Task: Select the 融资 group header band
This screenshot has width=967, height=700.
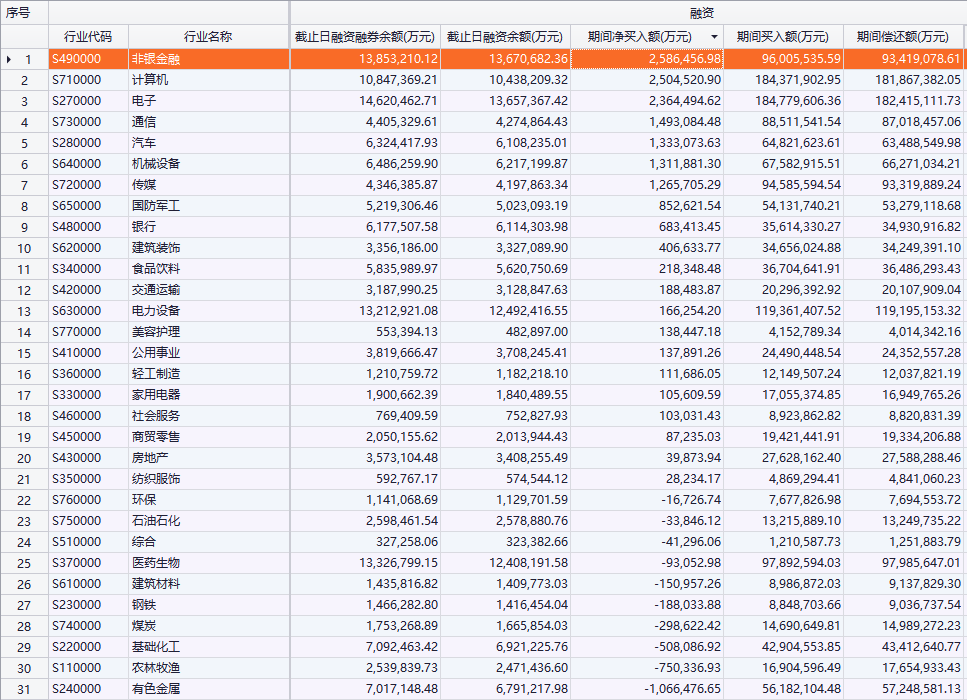Action: (x=628, y=13)
